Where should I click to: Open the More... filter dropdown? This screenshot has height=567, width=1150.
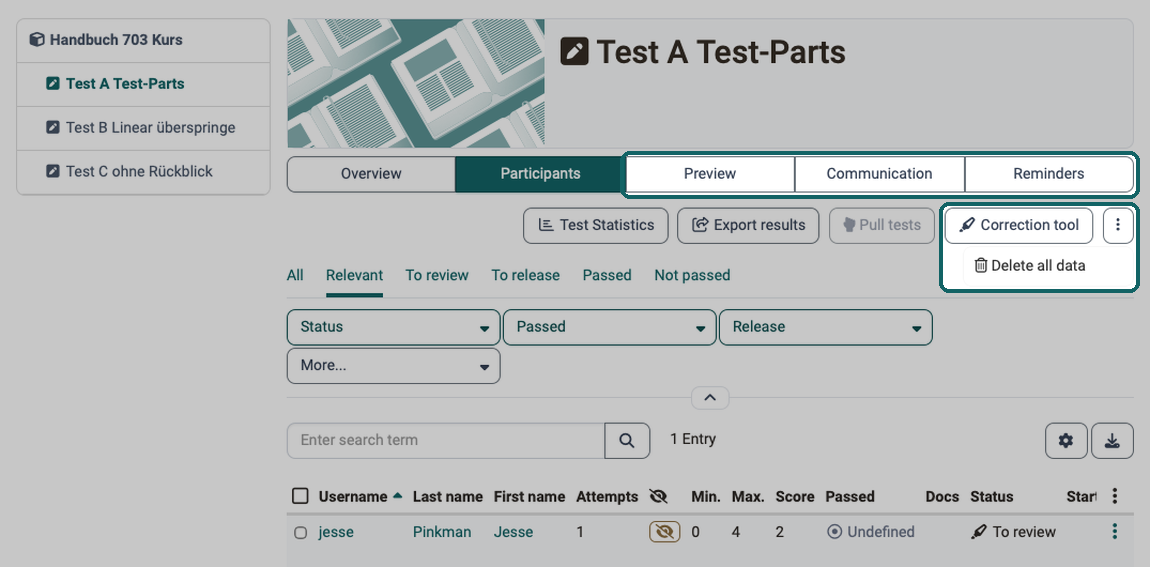coord(393,365)
